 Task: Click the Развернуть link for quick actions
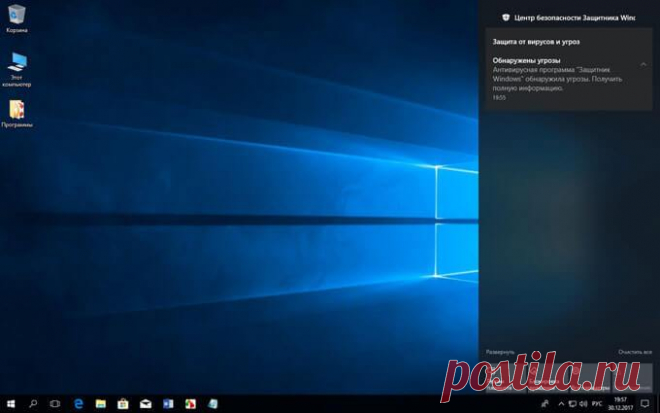[x=500, y=352]
